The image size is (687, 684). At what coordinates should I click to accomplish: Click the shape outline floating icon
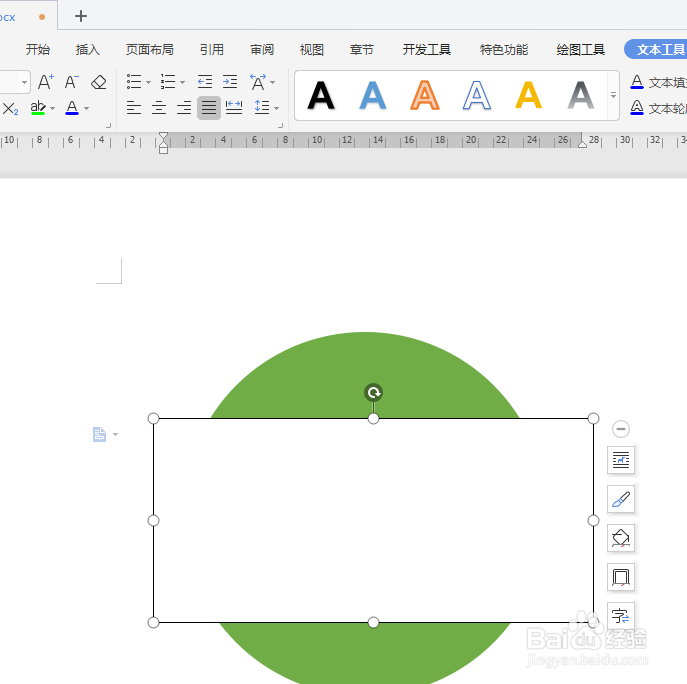[x=621, y=577]
